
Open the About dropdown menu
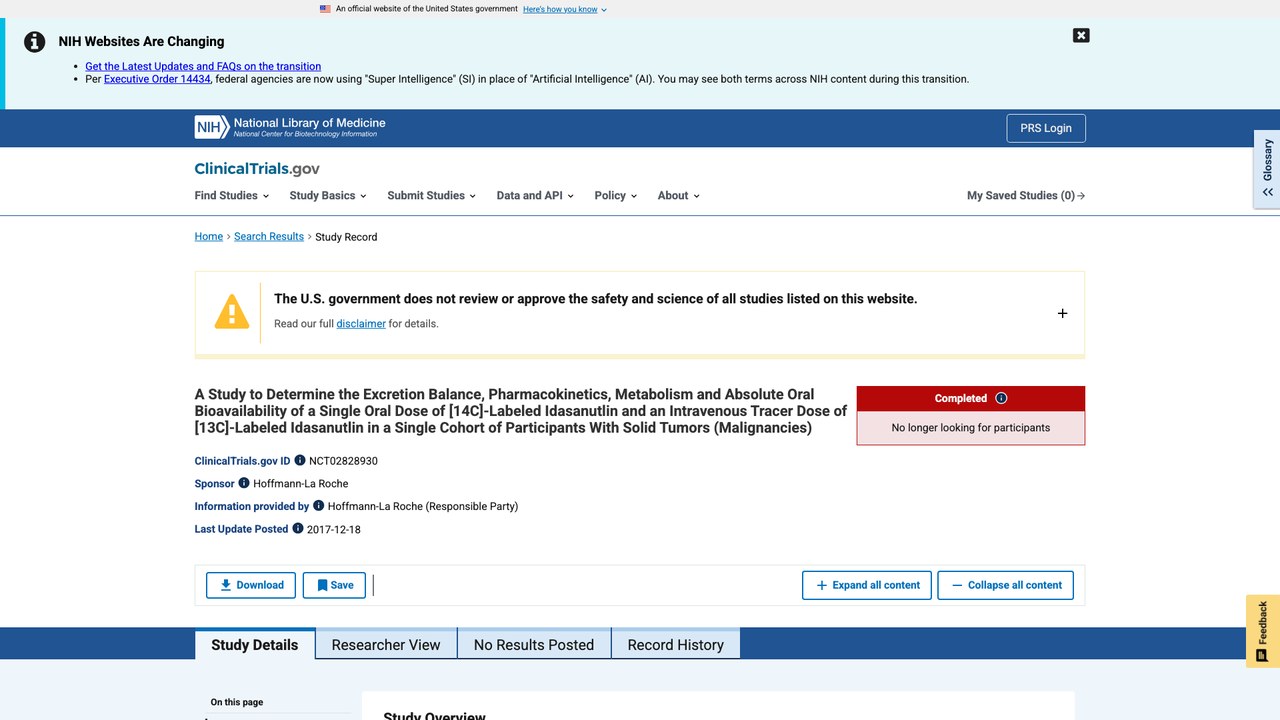point(678,196)
